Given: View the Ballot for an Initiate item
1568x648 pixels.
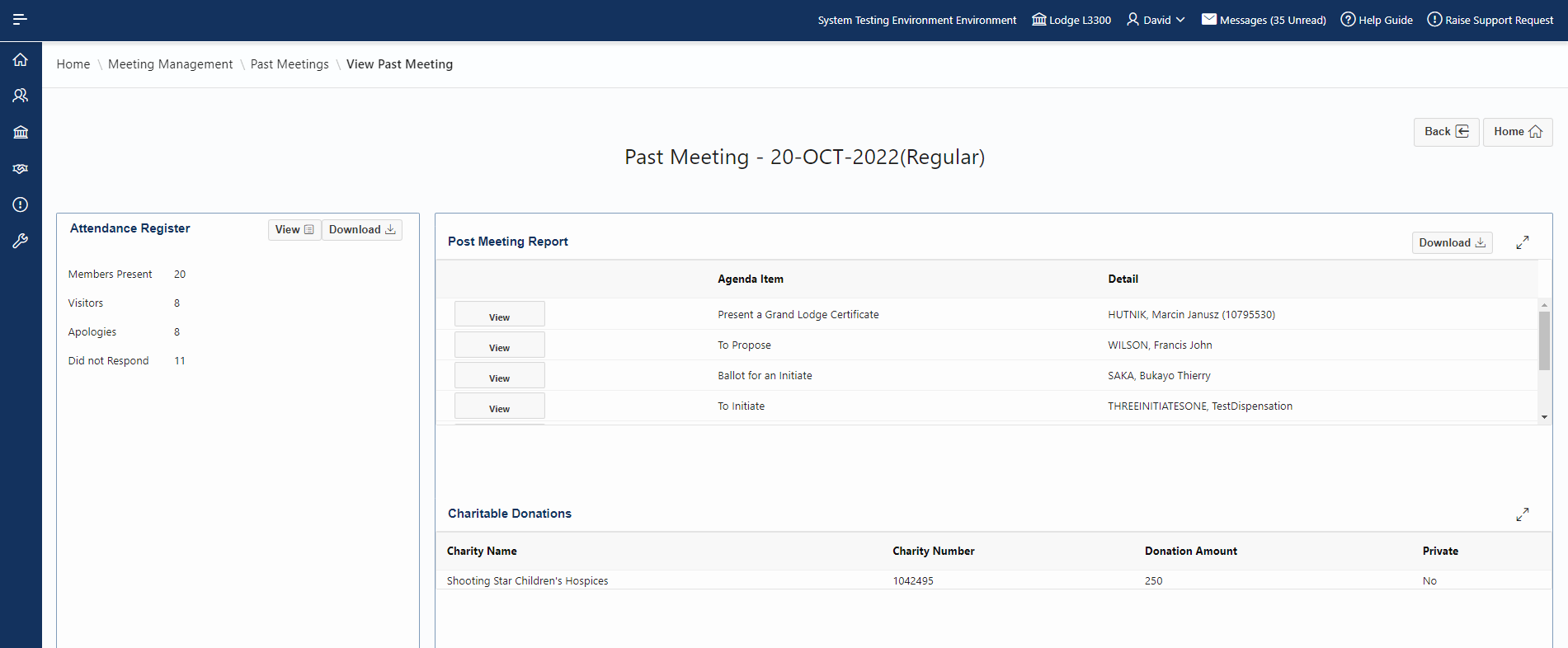Looking at the screenshot, I should (499, 377).
